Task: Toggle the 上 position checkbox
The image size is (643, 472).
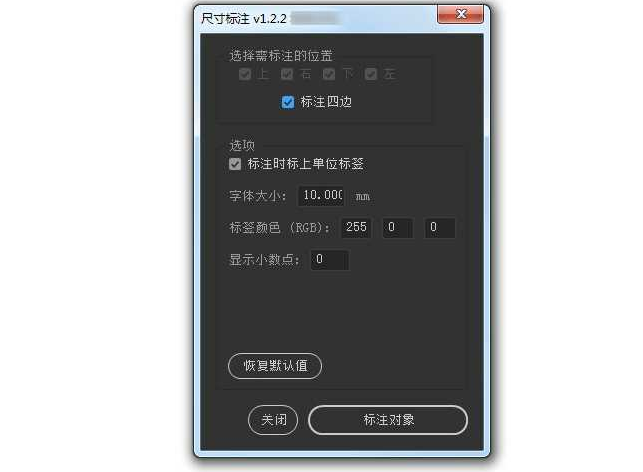Action: pos(245,74)
